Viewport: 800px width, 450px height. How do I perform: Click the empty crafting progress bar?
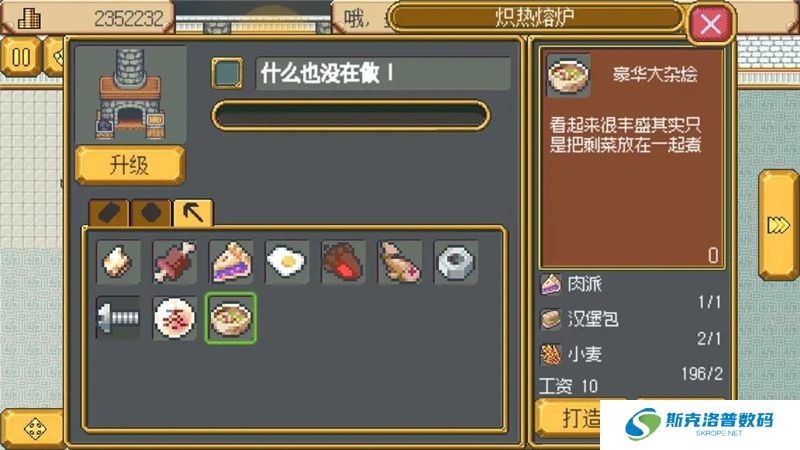point(351,116)
